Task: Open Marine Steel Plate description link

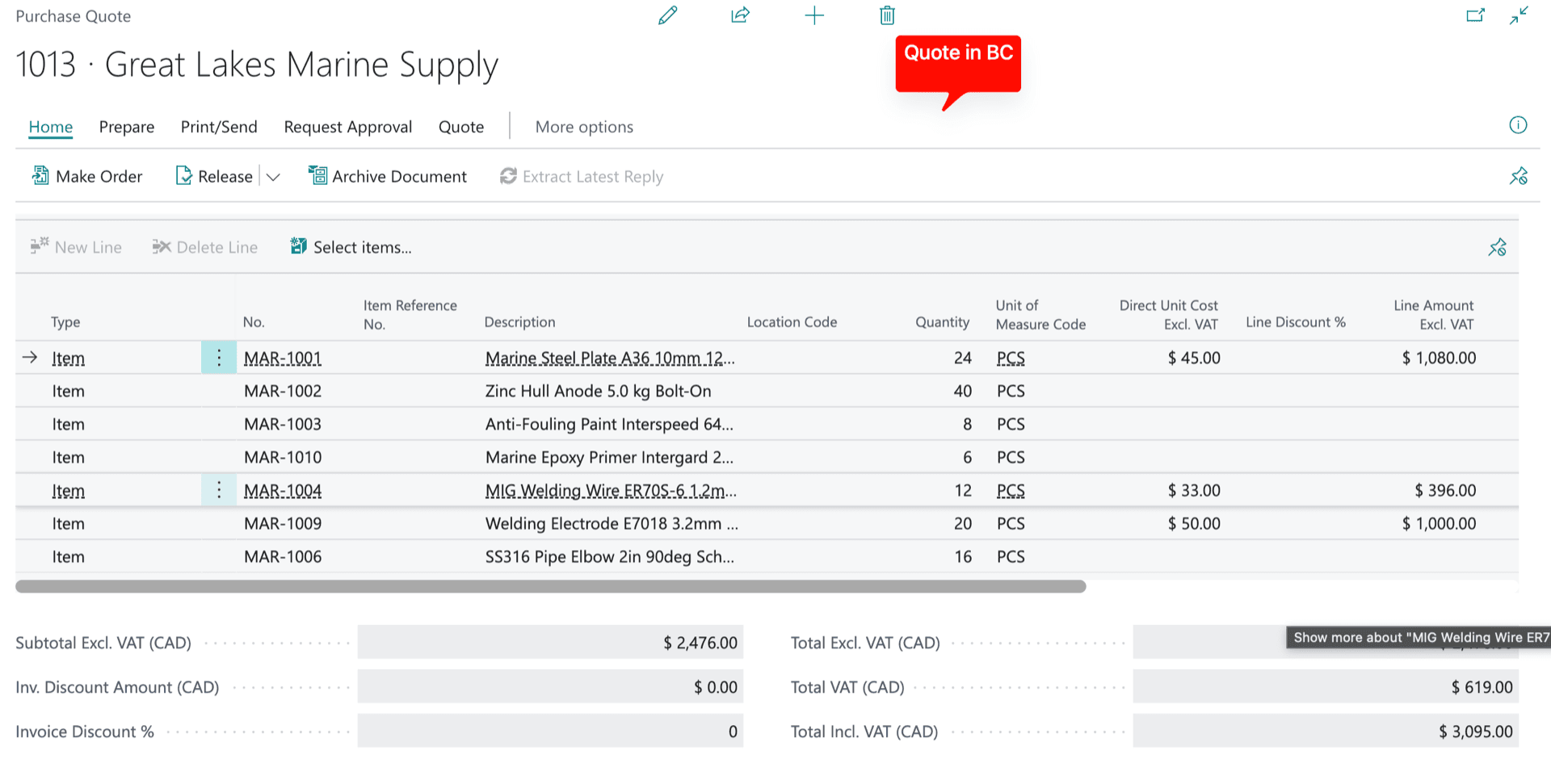Action: (610, 358)
